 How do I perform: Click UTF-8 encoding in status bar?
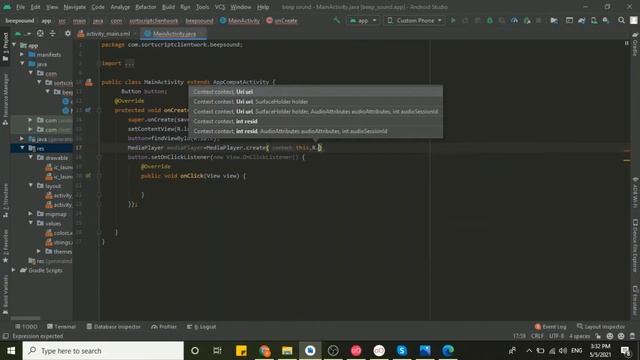coord(556,336)
